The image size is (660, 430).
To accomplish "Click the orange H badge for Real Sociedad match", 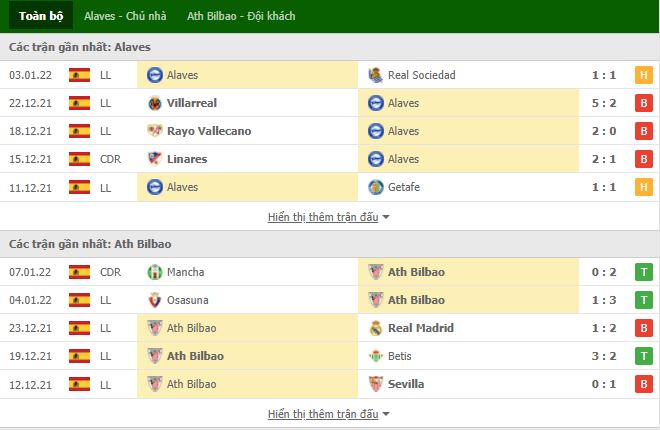I will 644,75.
